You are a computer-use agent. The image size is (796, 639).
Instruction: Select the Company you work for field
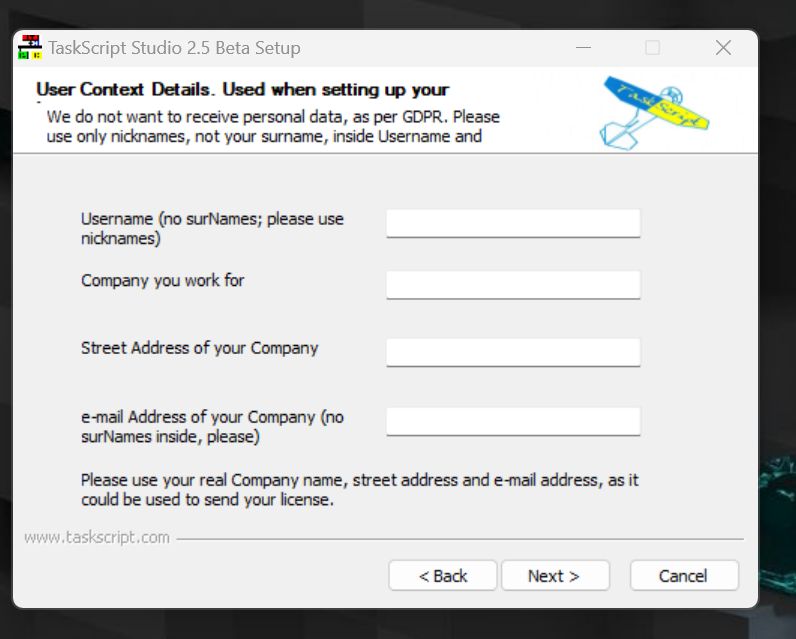click(x=513, y=285)
